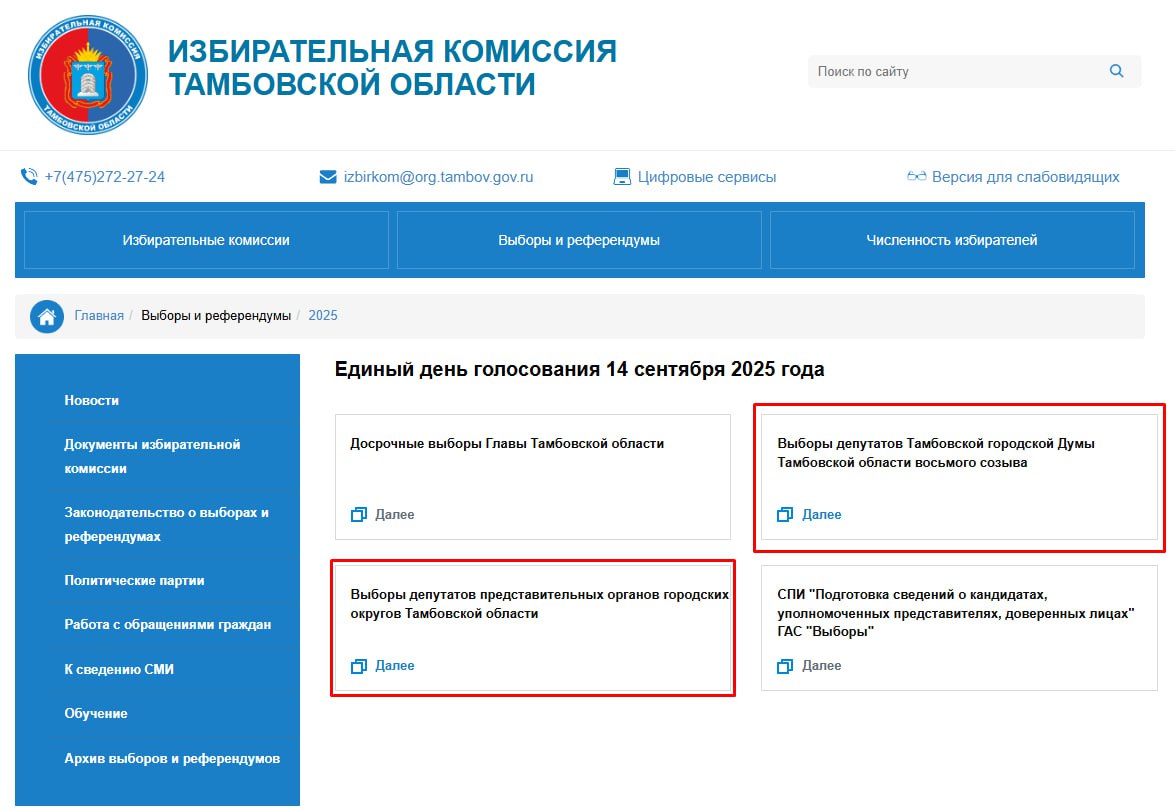1175x811 pixels.
Task: Click 2025 breadcrumb link
Action: (x=323, y=316)
